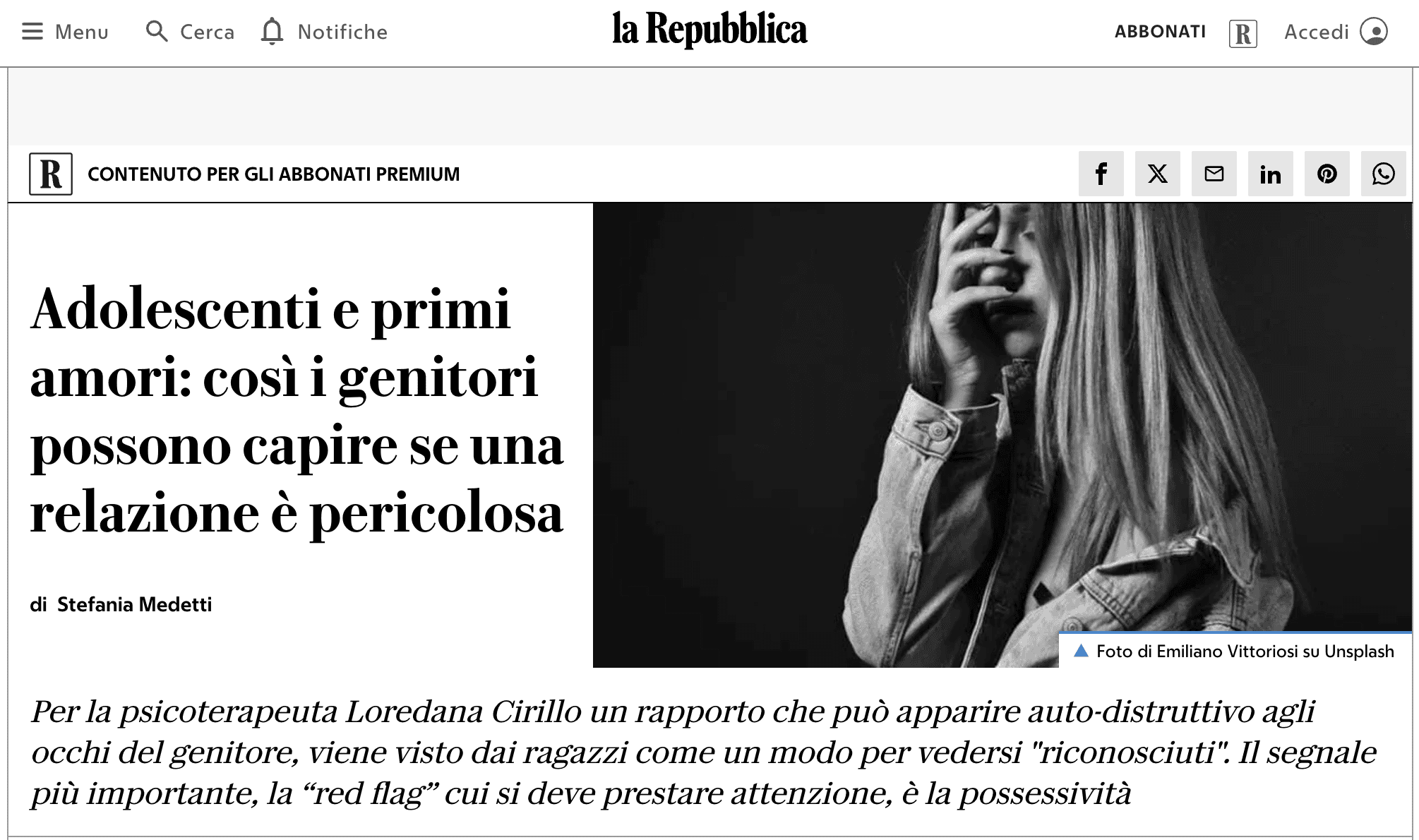Click the R logo beside ABBONATI
This screenshot has height=840, width=1419.
click(x=1243, y=33)
